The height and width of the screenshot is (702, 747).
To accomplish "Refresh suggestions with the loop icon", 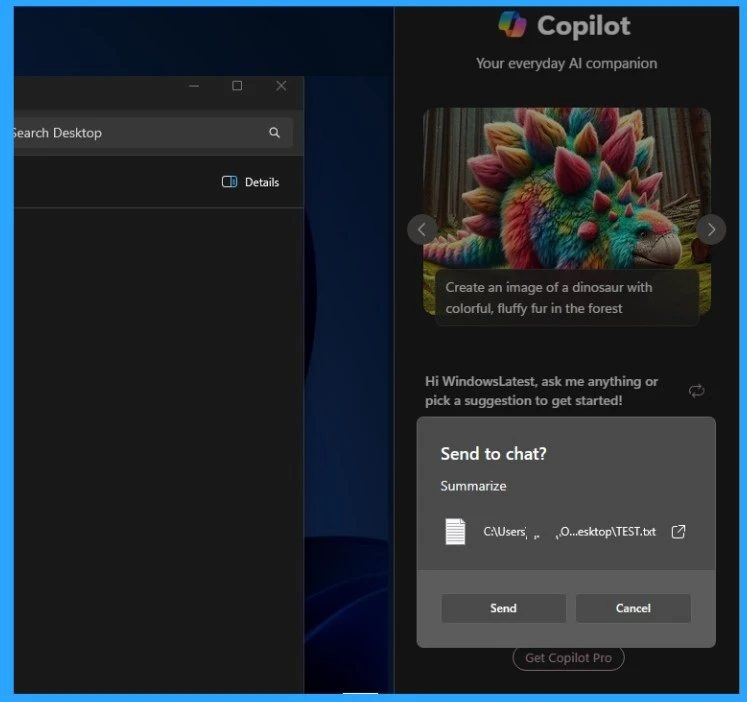I will click(x=697, y=391).
